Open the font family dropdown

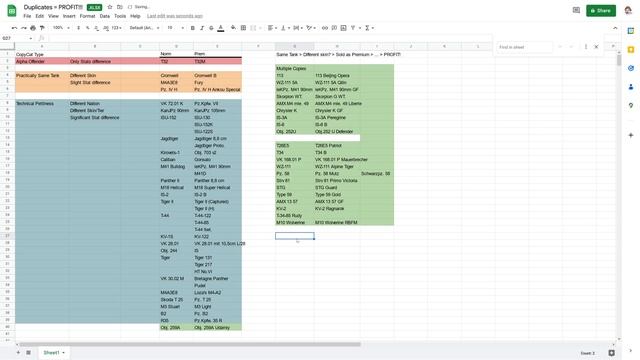click(x=144, y=28)
